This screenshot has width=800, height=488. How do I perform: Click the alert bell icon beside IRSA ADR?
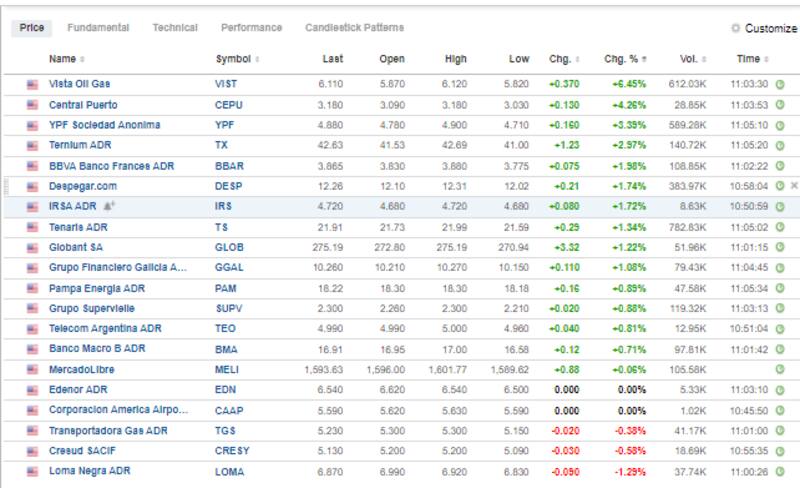[x=107, y=206]
